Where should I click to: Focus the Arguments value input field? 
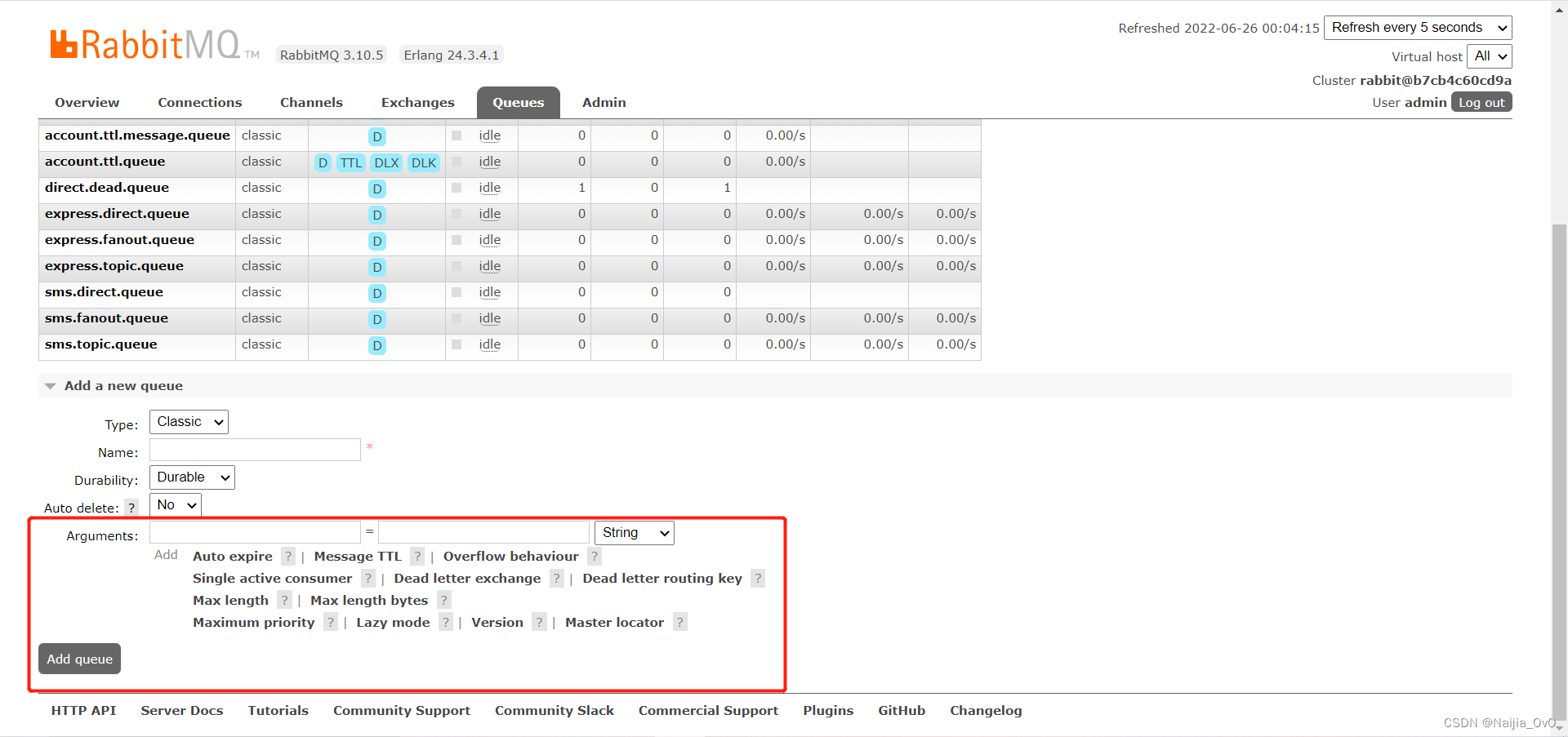click(483, 533)
